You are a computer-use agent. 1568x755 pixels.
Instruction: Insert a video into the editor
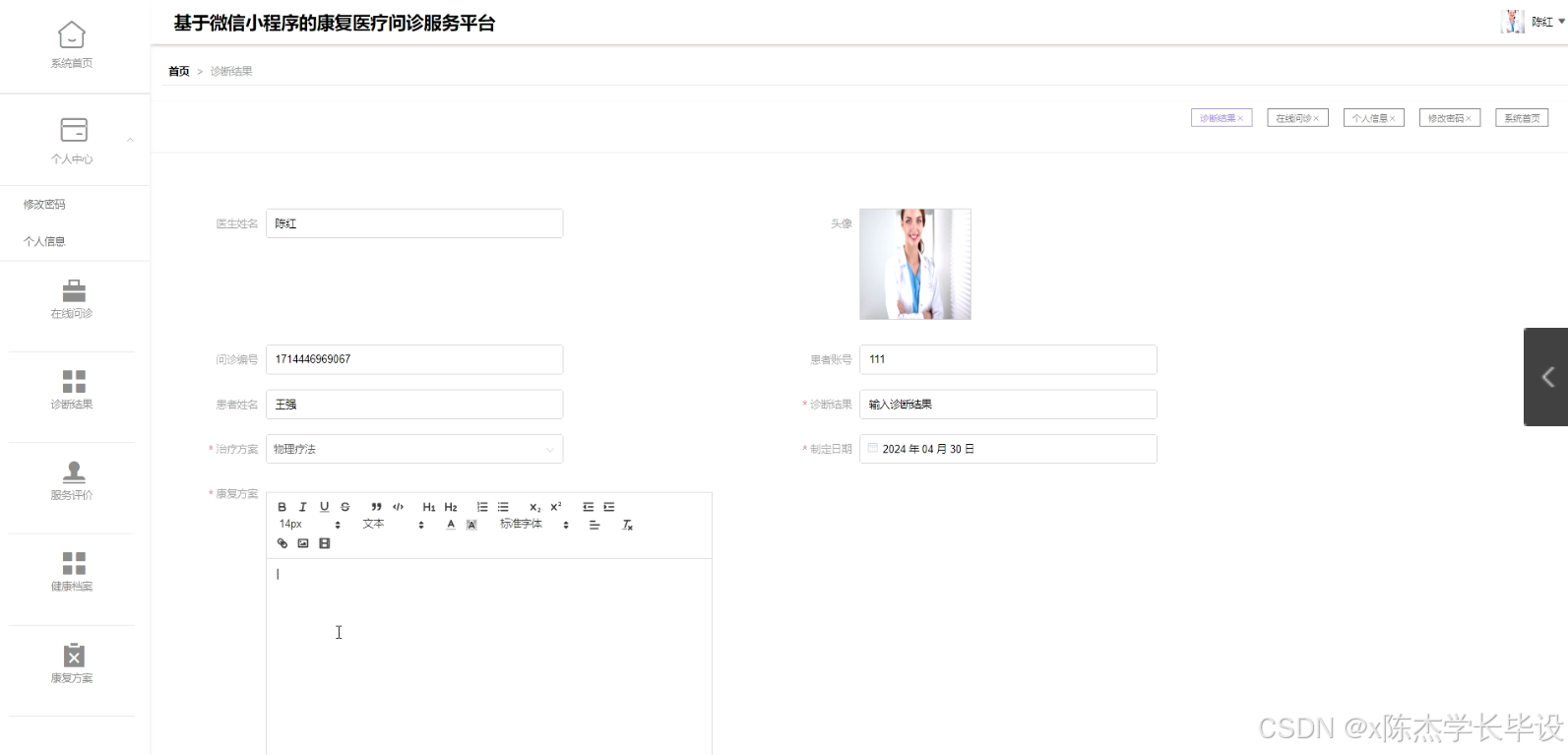[x=325, y=543]
